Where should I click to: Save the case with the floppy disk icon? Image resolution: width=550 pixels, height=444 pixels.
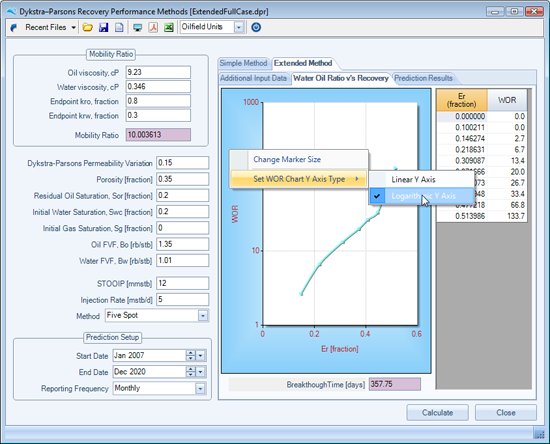coord(103,27)
